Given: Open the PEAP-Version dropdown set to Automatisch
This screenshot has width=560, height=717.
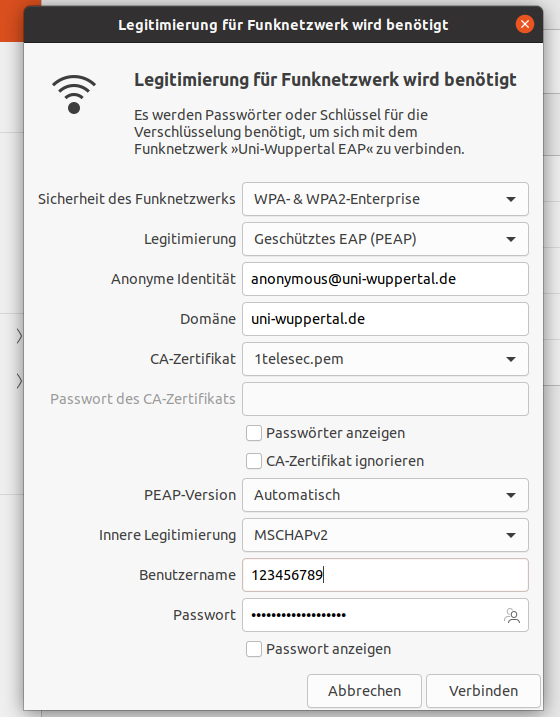Looking at the screenshot, I should (385, 495).
